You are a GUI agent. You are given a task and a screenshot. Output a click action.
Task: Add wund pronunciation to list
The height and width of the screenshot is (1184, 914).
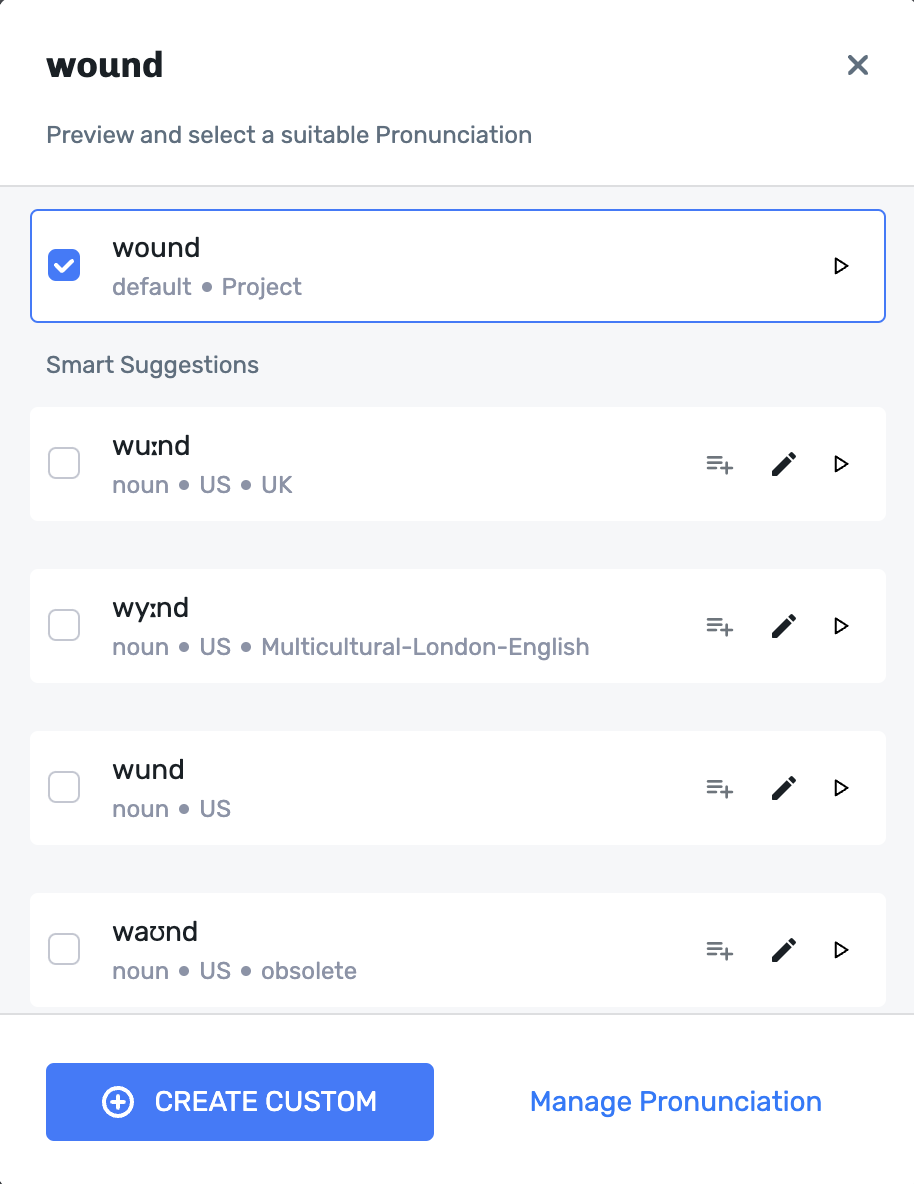tap(720, 788)
